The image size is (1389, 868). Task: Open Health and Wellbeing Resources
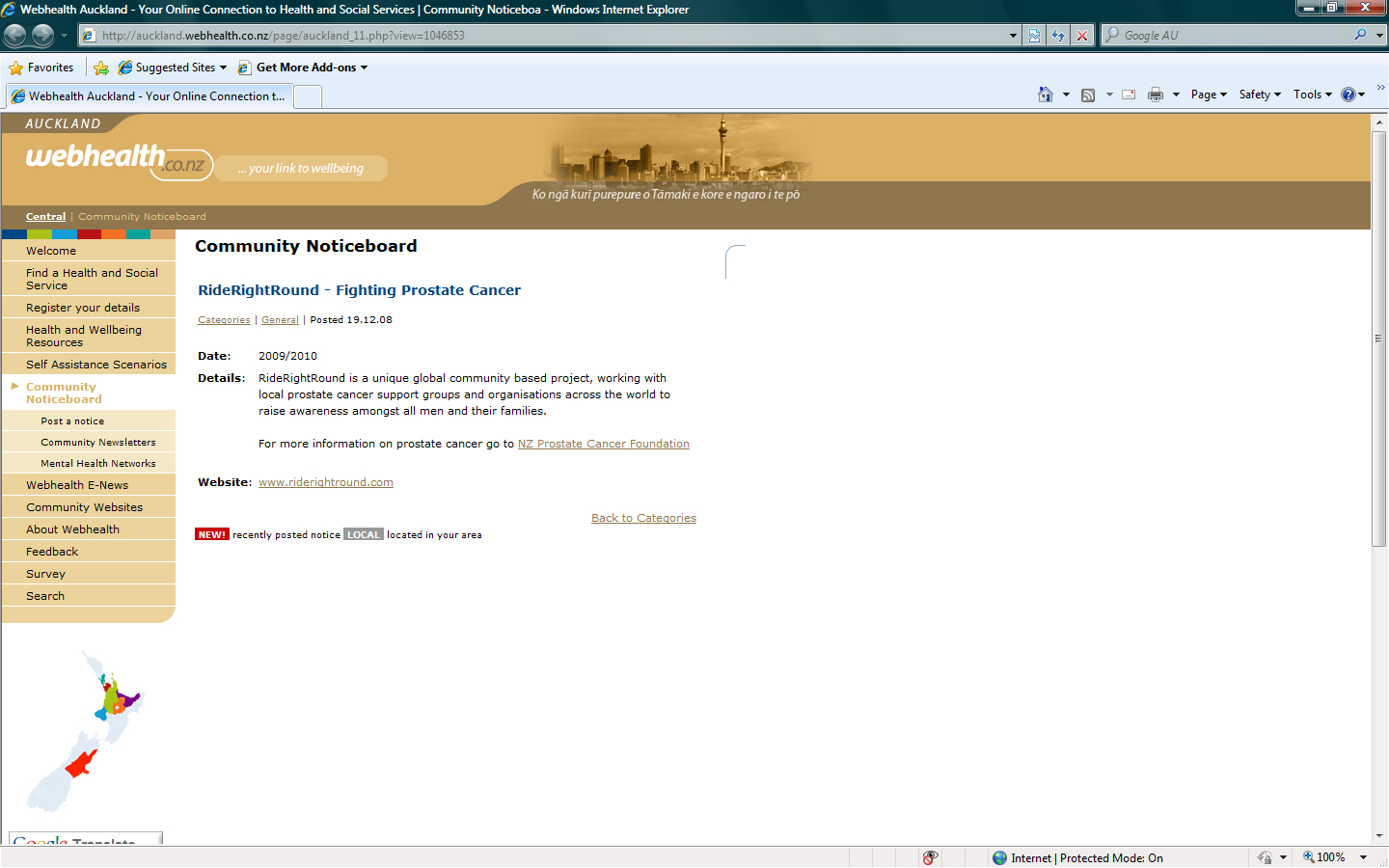click(x=89, y=336)
